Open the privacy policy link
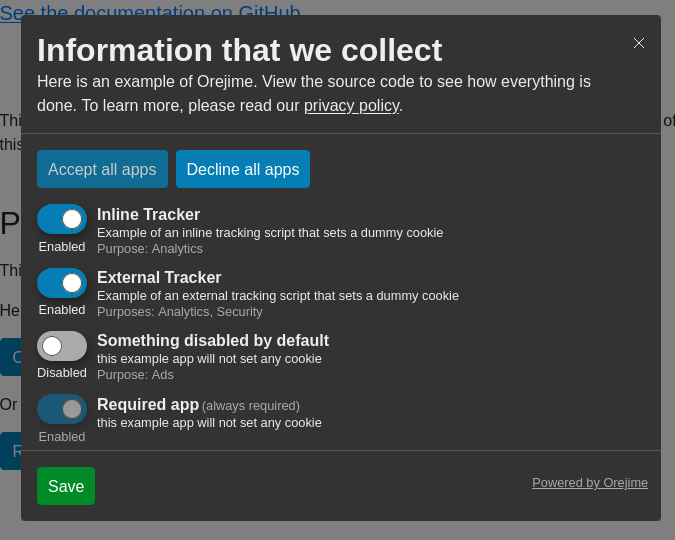The width and height of the screenshot is (675, 540). pyautogui.click(x=352, y=106)
